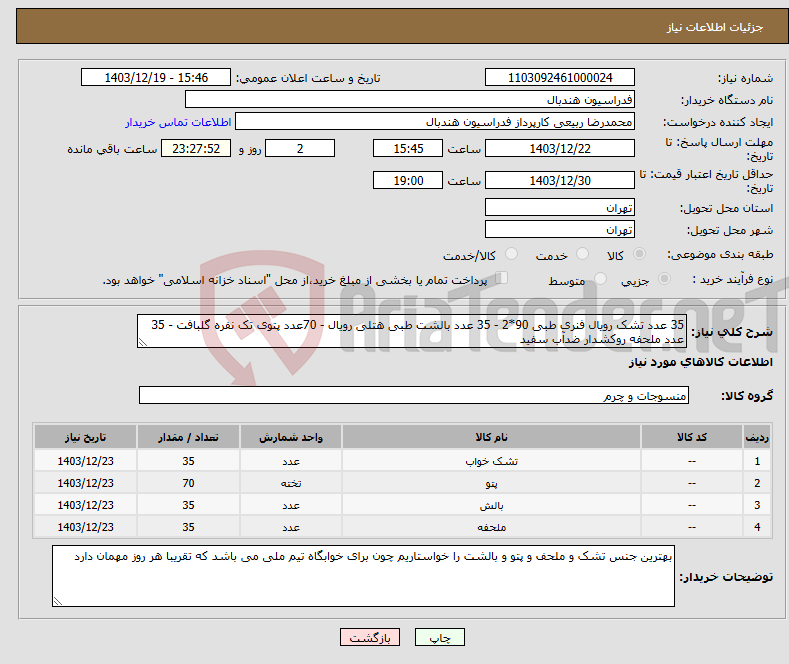Screen dimensions: 789x664
Task: Click the quantity 35 in the تشک خواب row
Action: point(188,461)
